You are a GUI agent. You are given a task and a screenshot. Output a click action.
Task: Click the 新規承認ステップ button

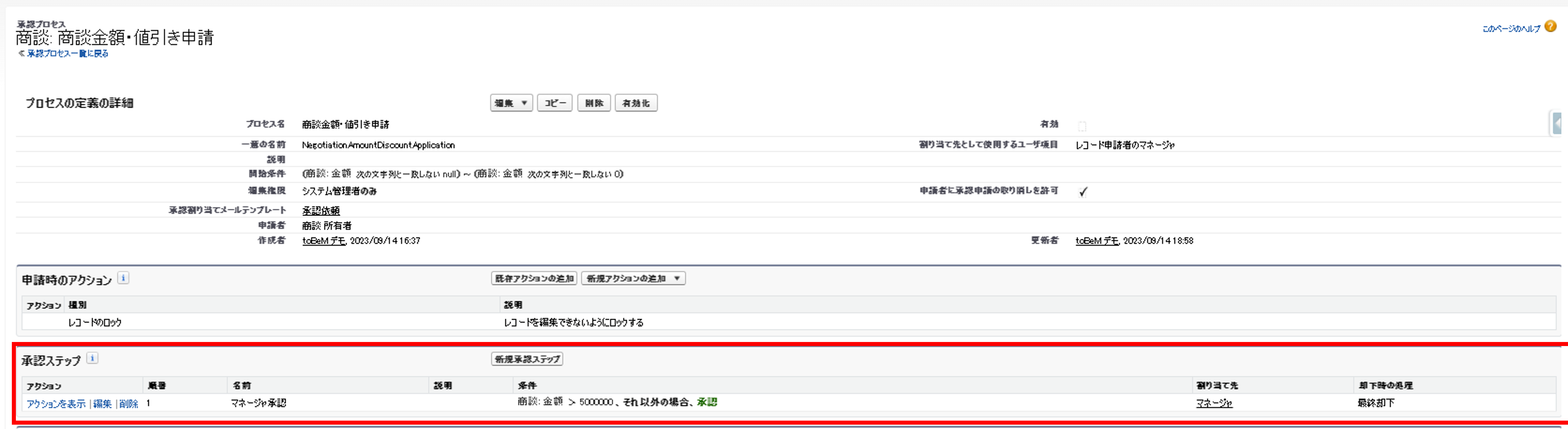(527, 359)
